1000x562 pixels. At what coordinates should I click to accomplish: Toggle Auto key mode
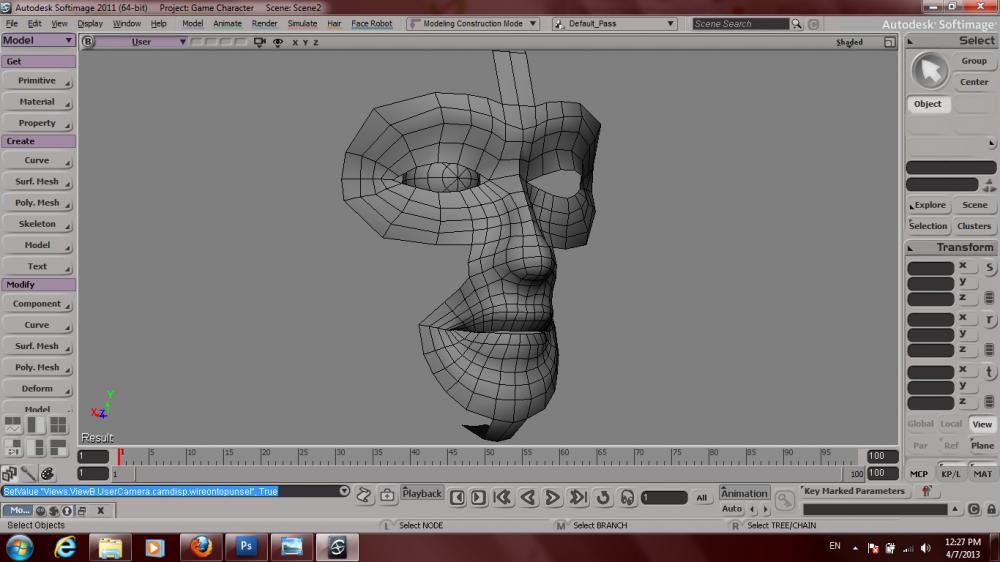pyautogui.click(x=732, y=509)
